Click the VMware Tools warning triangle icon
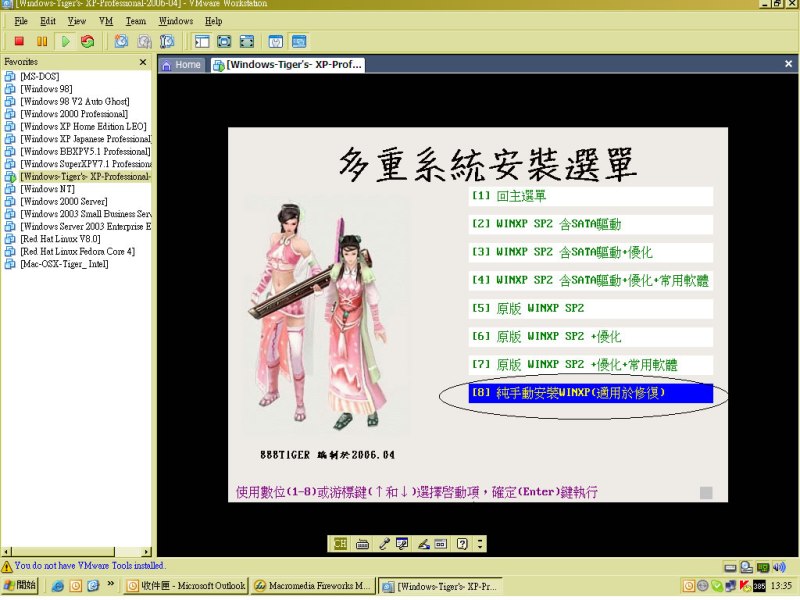The image size is (800, 600). point(7,566)
